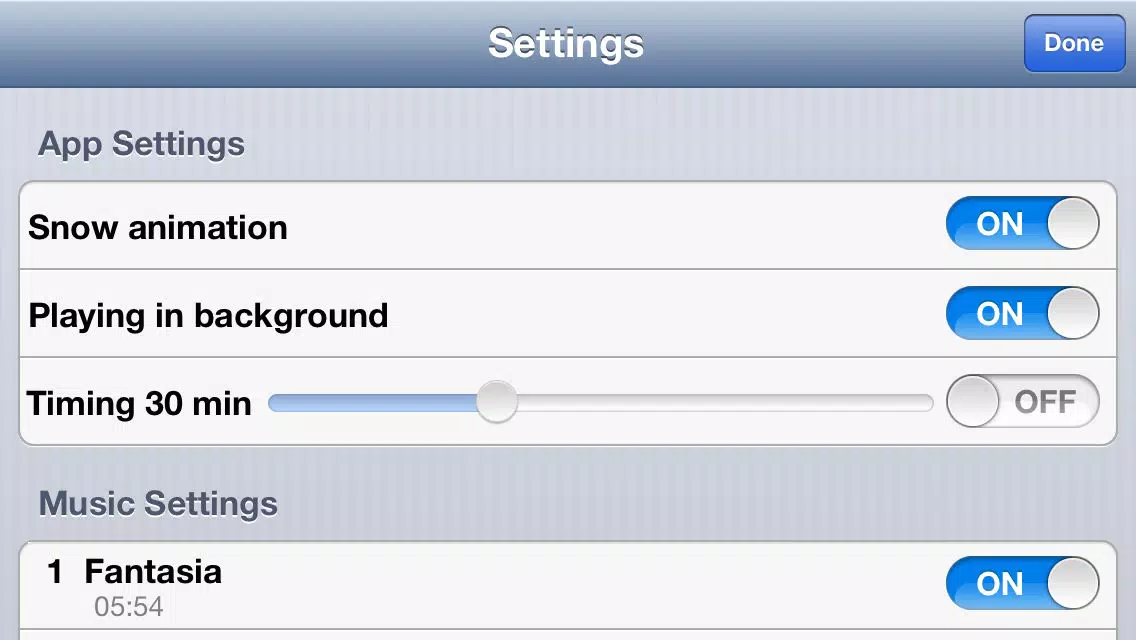1136x640 pixels.
Task: Click the Timing 30 min label
Action: pos(139,404)
